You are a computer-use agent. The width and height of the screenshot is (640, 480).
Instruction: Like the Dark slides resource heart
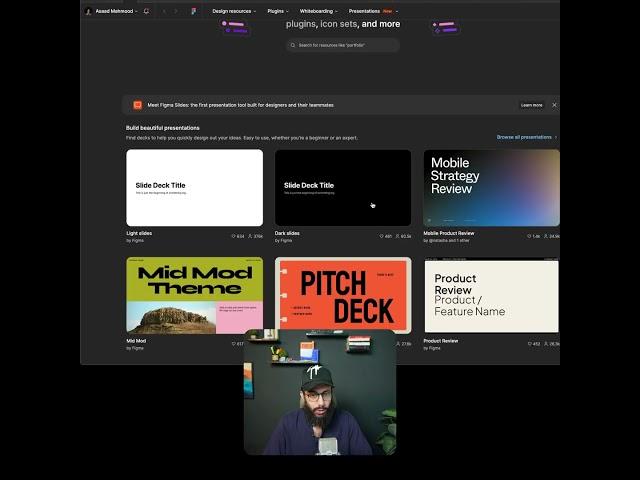click(382, 236)
